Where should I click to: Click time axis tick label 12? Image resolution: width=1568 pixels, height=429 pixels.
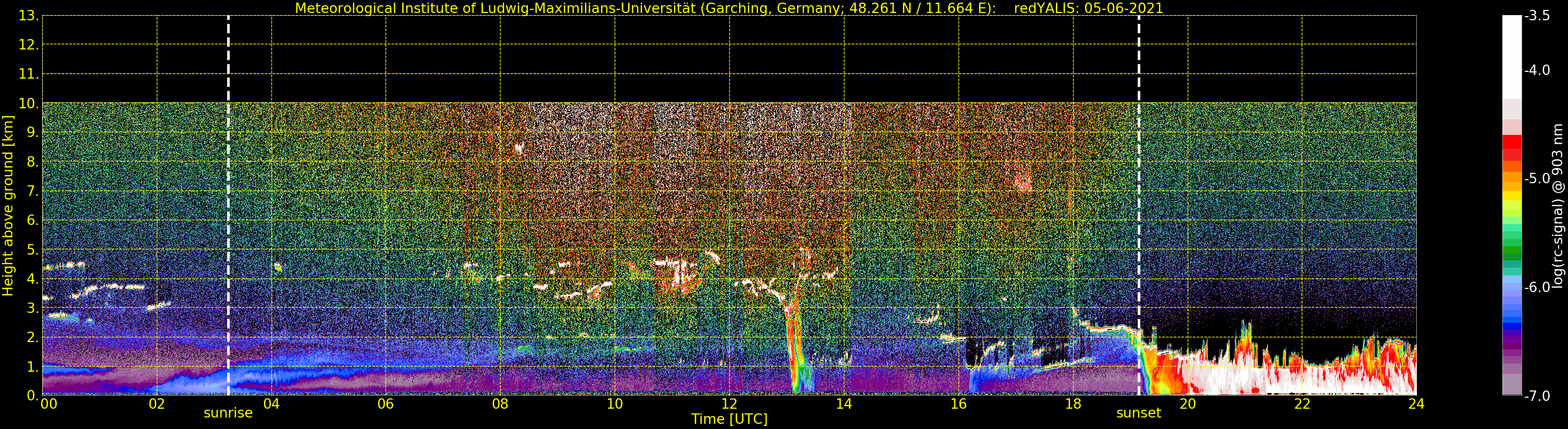(729, 404)
